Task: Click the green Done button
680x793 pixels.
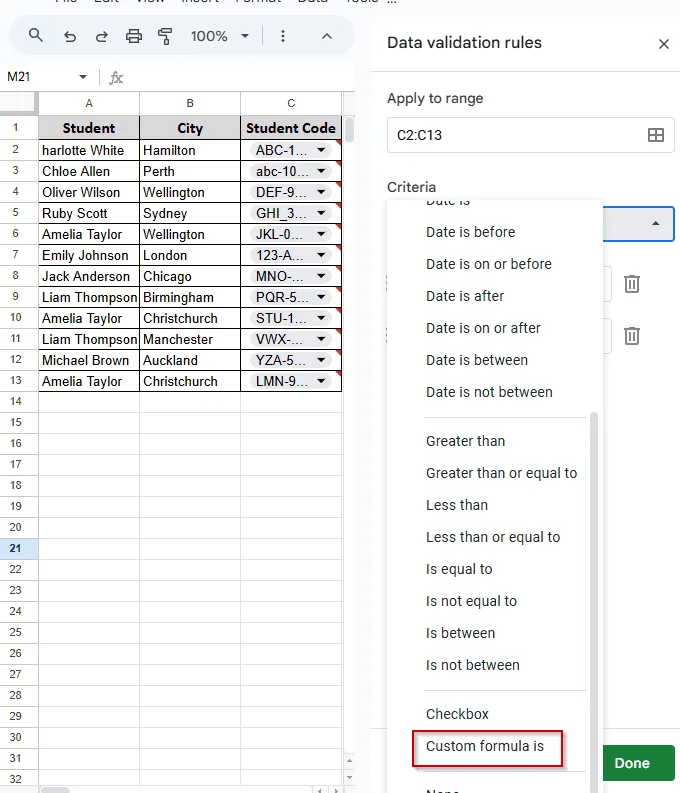Action: pyautogui.click(x=639, y=763)
